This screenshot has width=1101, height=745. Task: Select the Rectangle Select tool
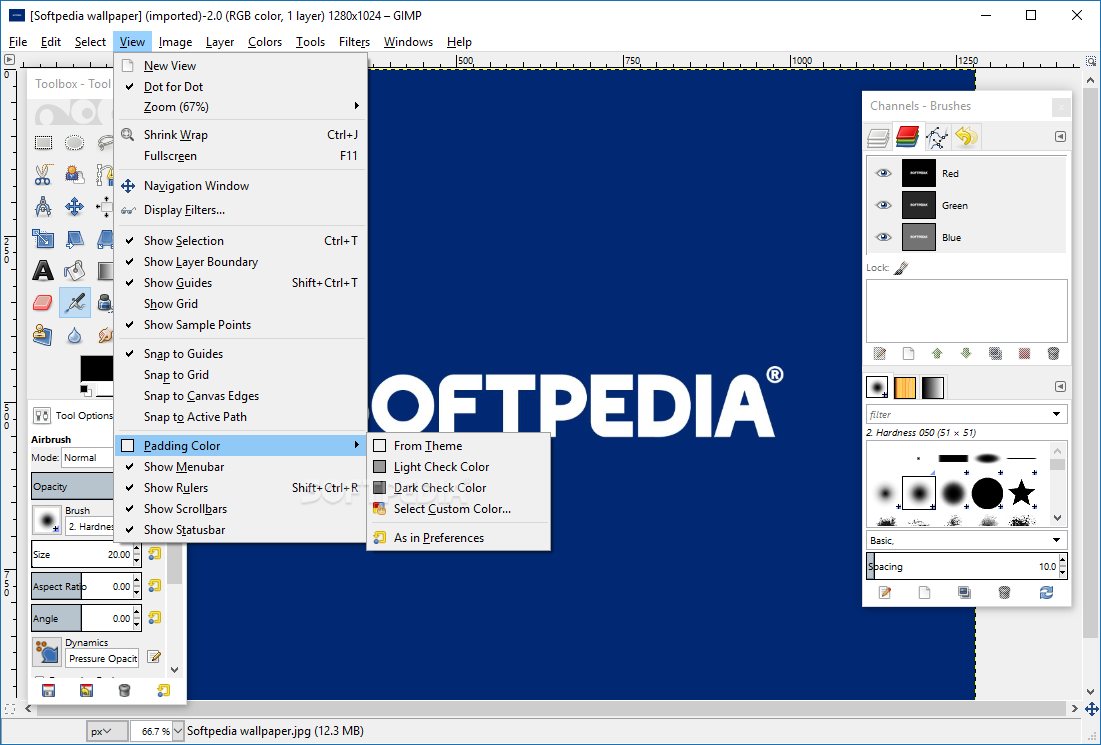pos(44,143)
